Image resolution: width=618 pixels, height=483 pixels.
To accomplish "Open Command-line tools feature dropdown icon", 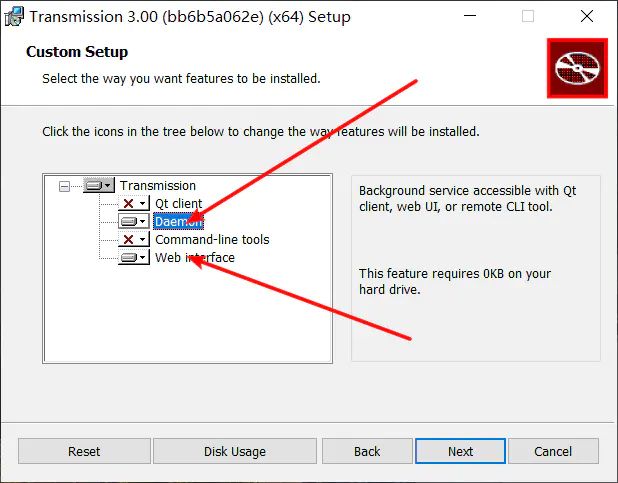I will tap(133, 240).
